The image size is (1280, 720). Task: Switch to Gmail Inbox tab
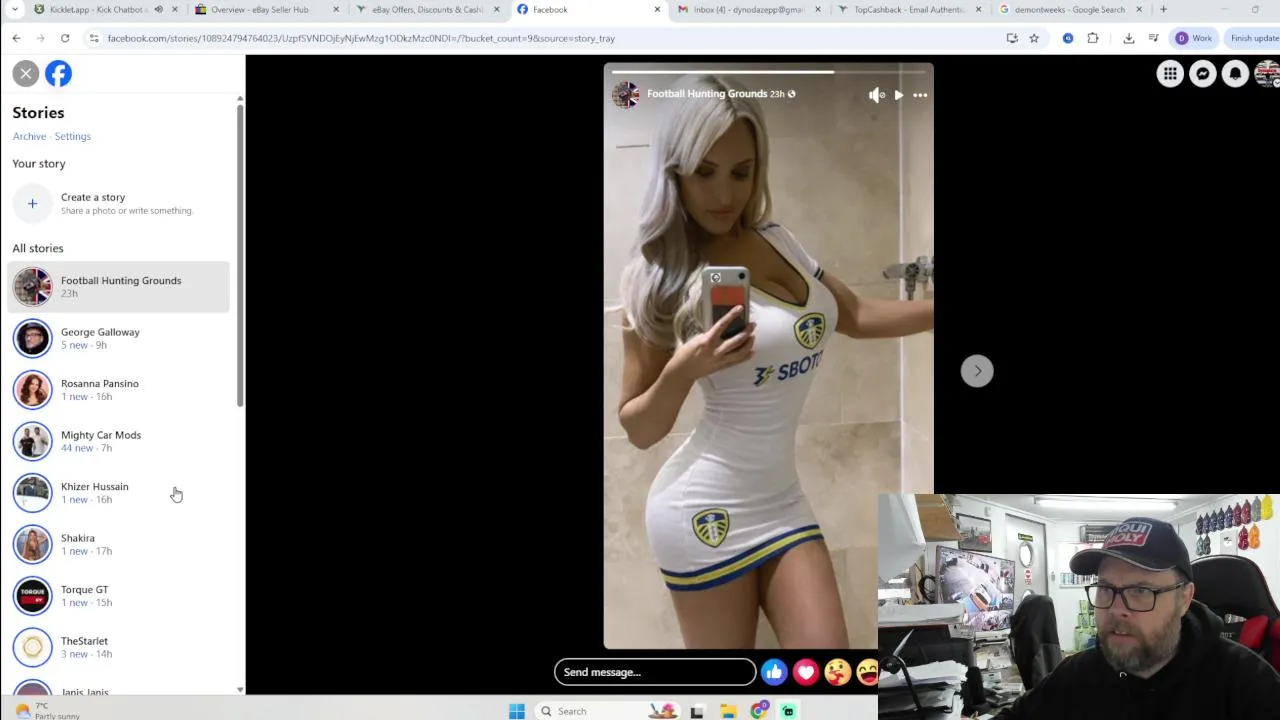749,9
